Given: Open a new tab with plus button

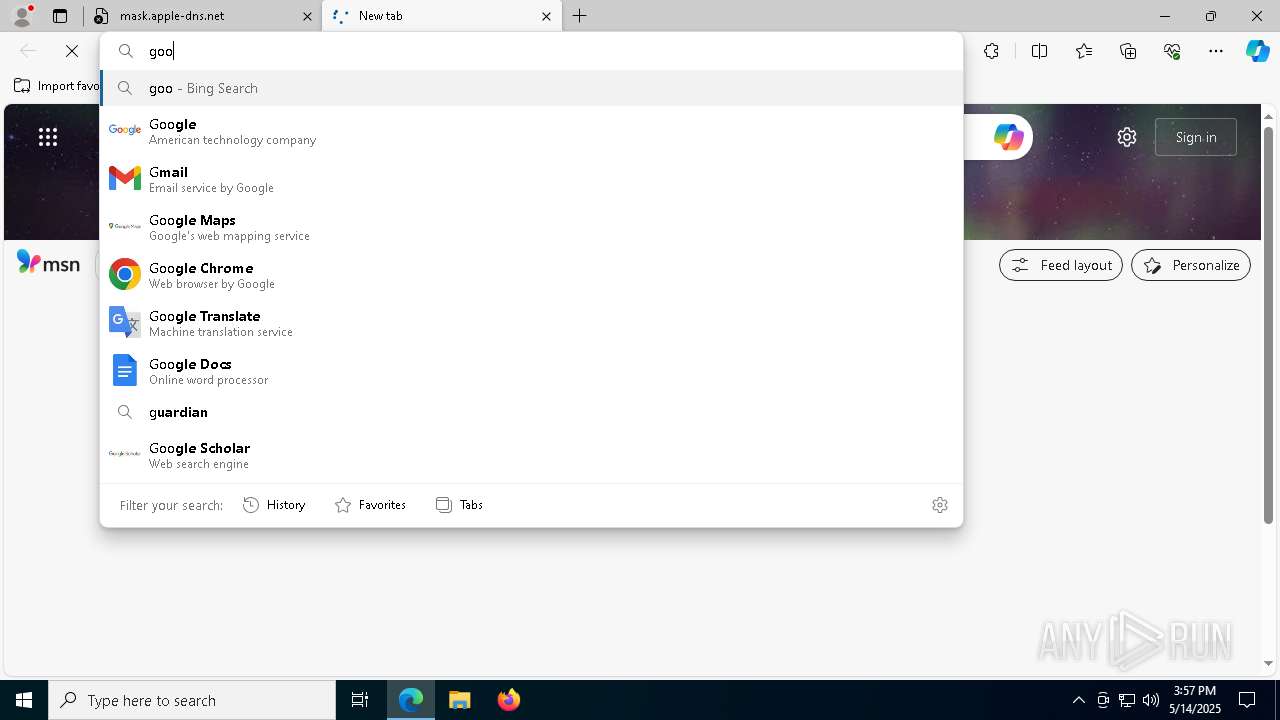Looking at the screenshot, I should pos(580,16).
